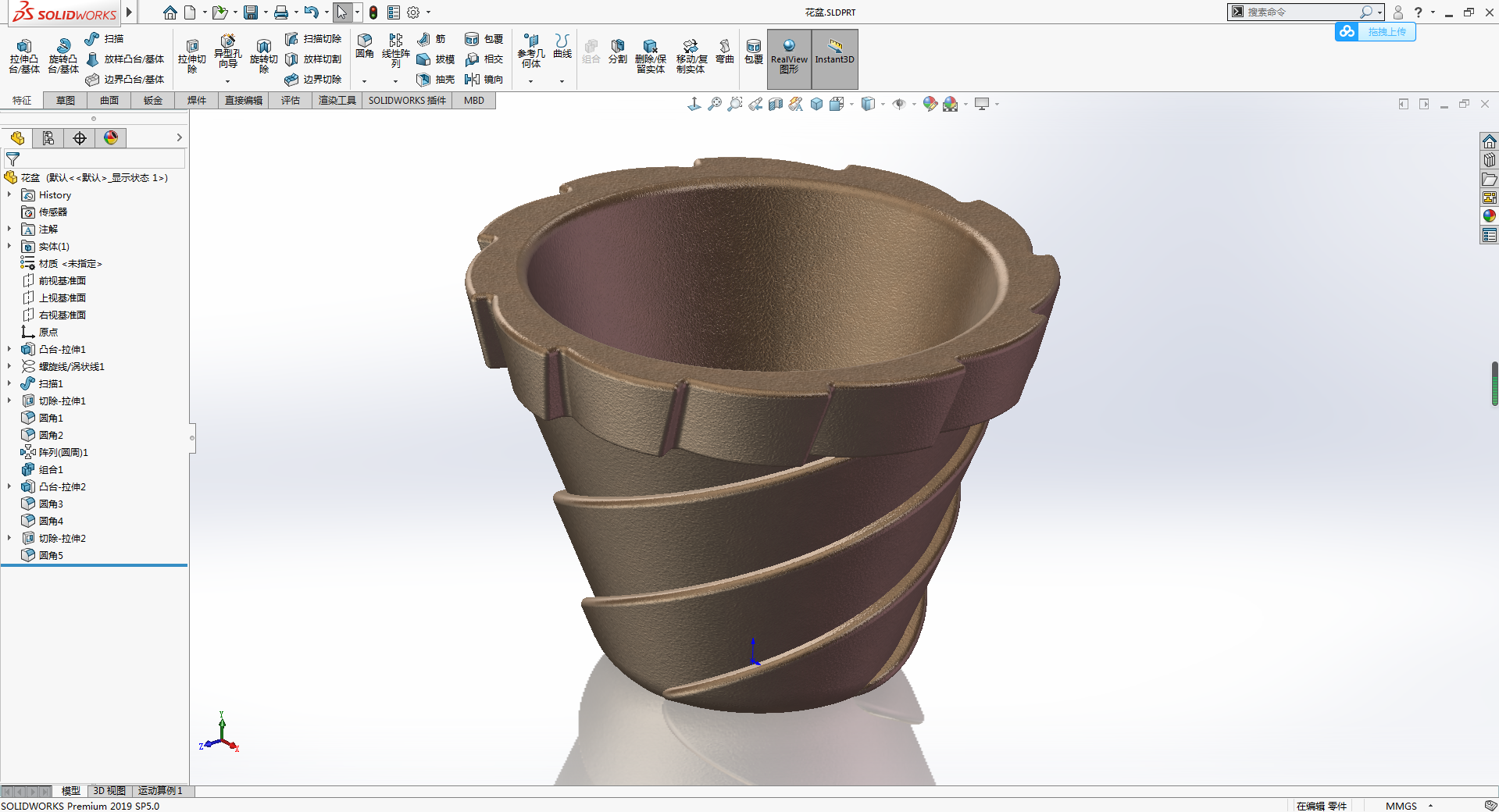Click the SOLIDWORKS logo menu button
1499x812 pixels.
pos(65,12)
